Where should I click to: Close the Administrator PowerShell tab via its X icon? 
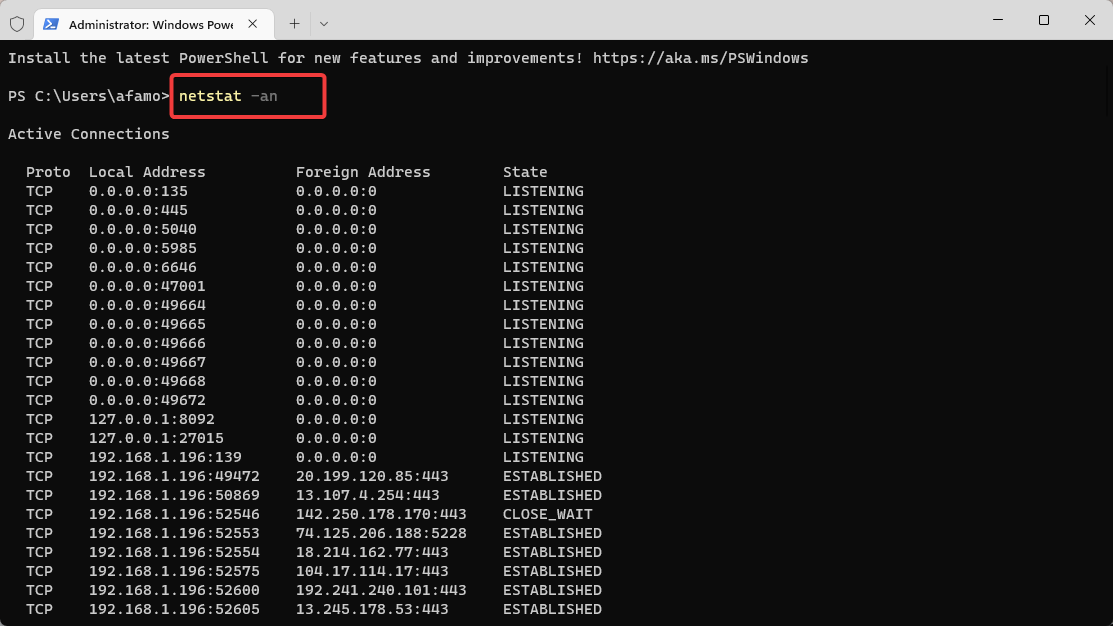(253, 23)
